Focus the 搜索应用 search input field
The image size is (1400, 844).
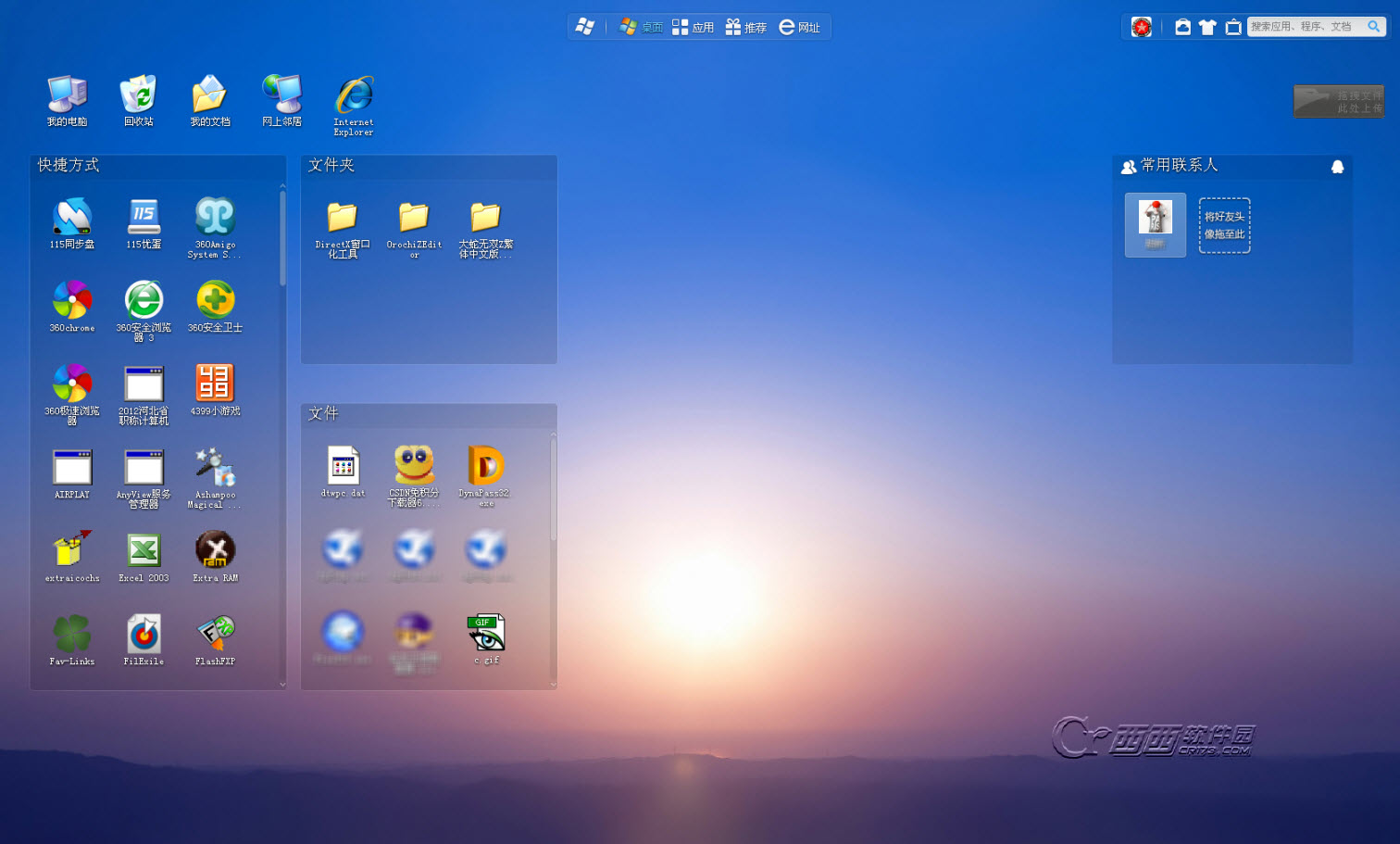click(x=1304, y=27)
